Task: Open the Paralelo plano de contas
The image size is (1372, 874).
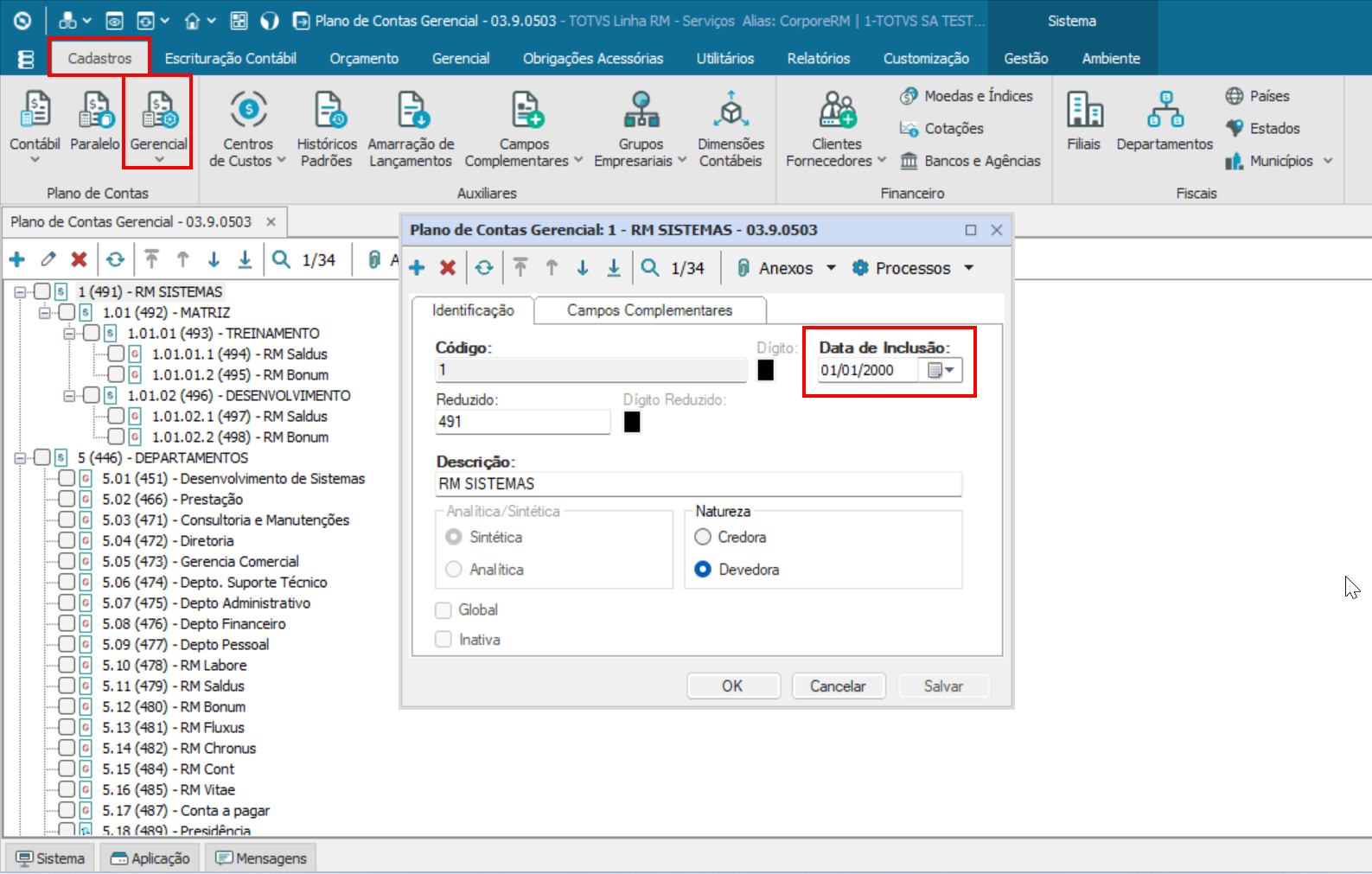Action: point(95,121)
